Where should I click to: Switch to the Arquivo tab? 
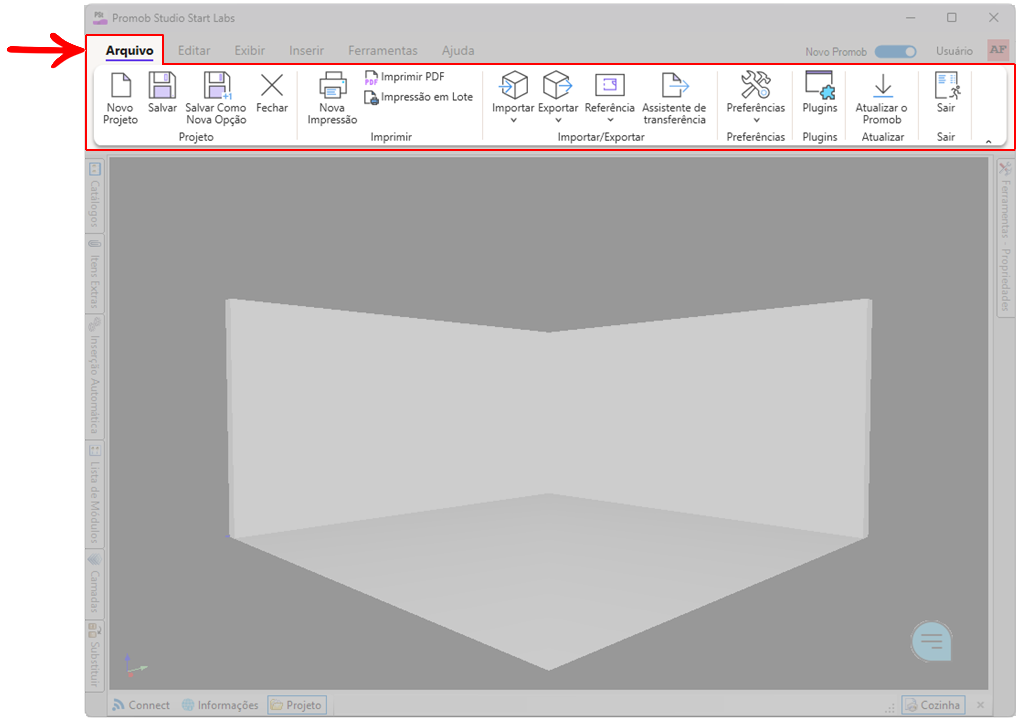[x=129, y=51]
